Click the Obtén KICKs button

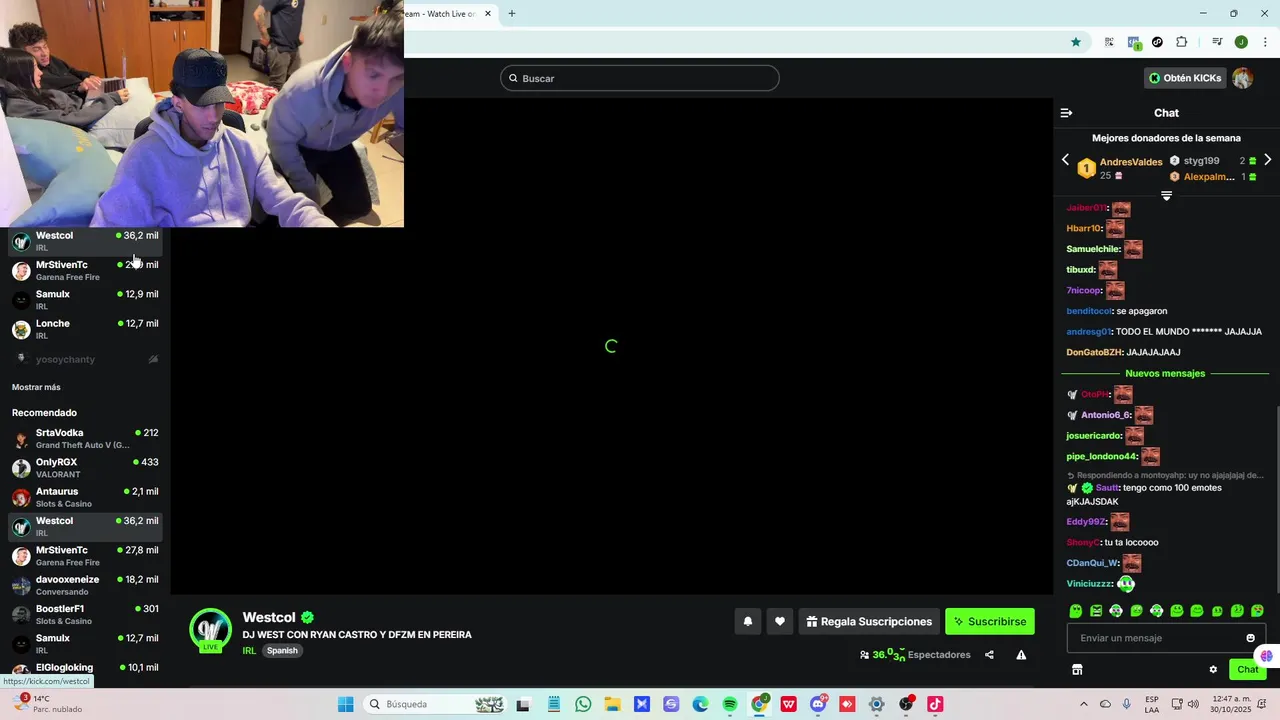click(x=1185, y=78)
